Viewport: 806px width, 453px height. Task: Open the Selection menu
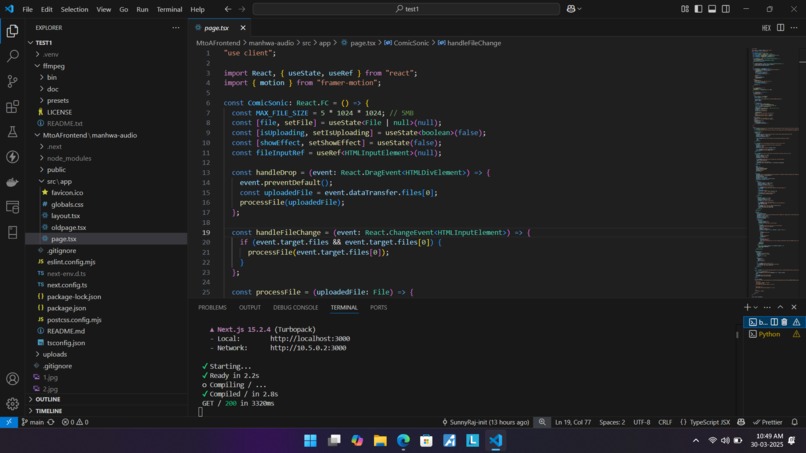coord(75,9)
